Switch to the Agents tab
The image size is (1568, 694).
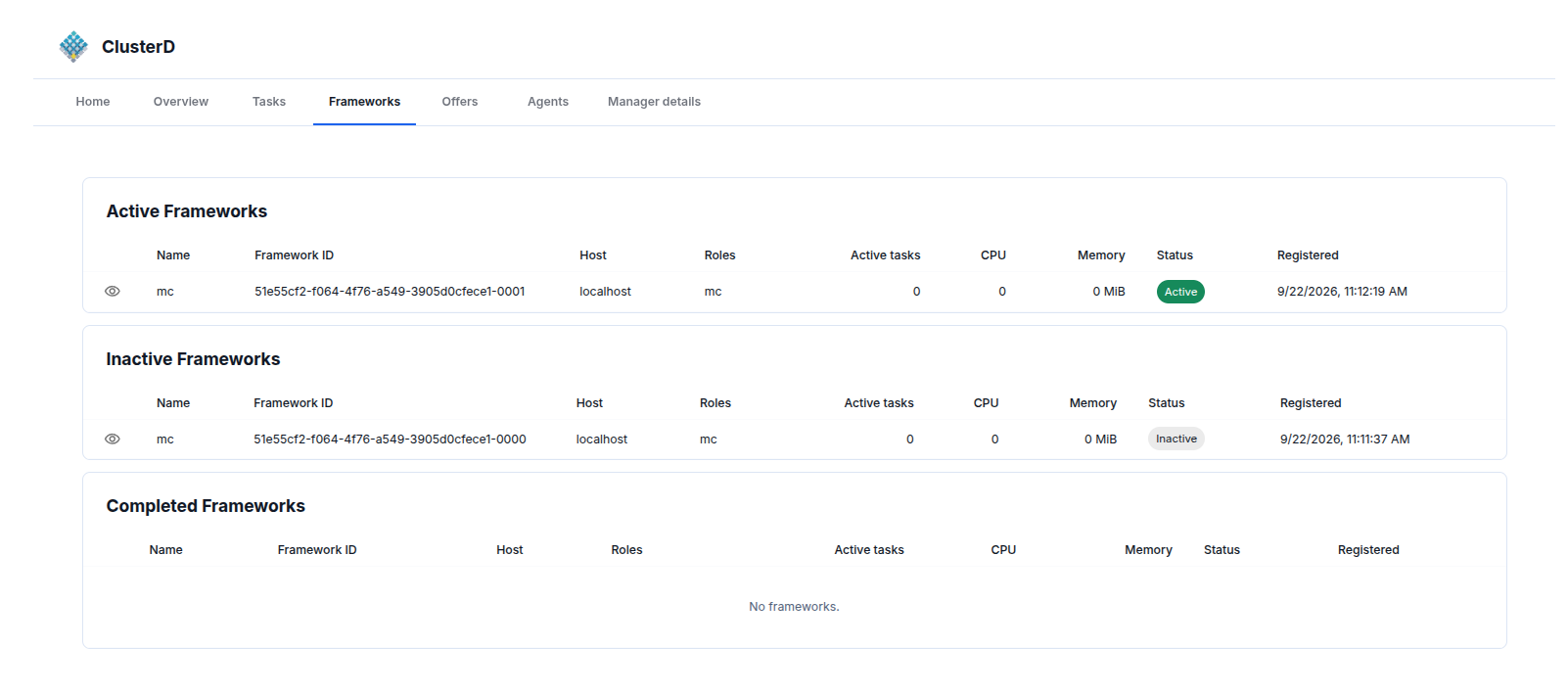548,102
